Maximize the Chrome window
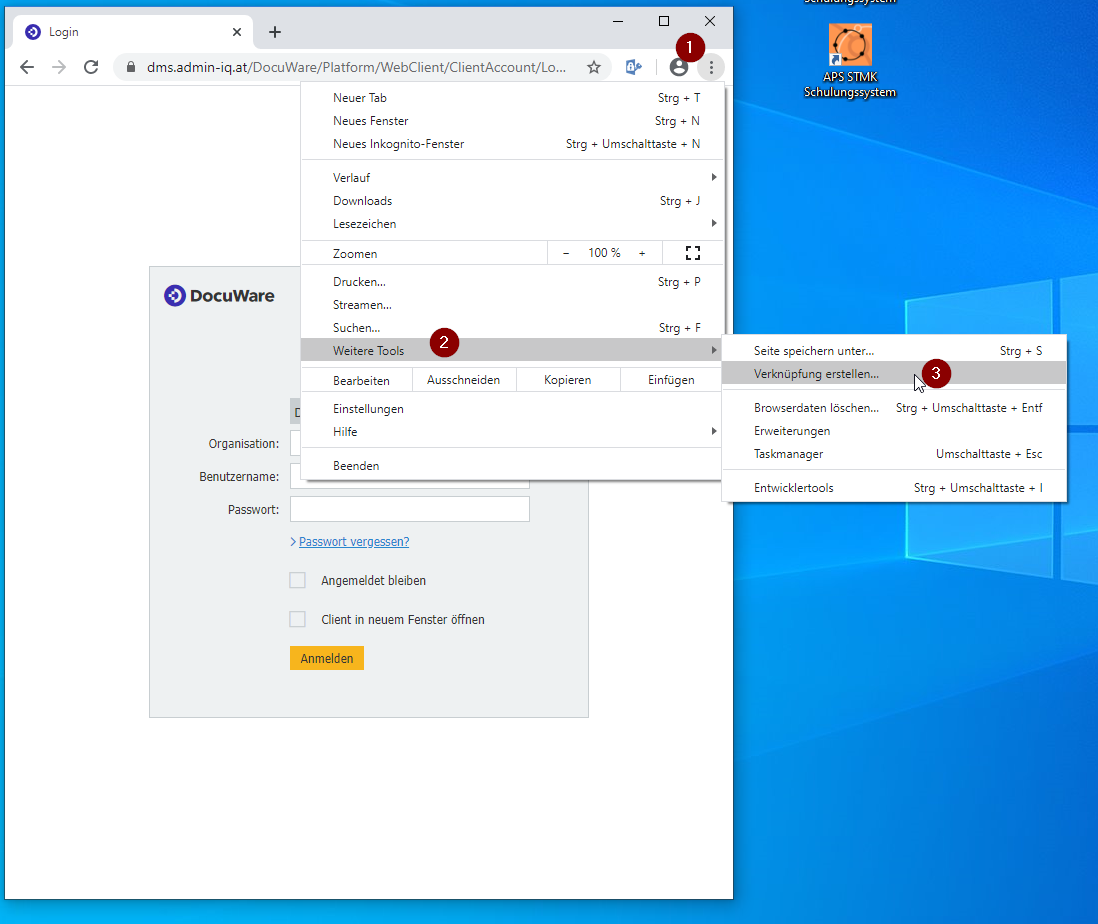 pyautogui.click(x=664, y=21)
